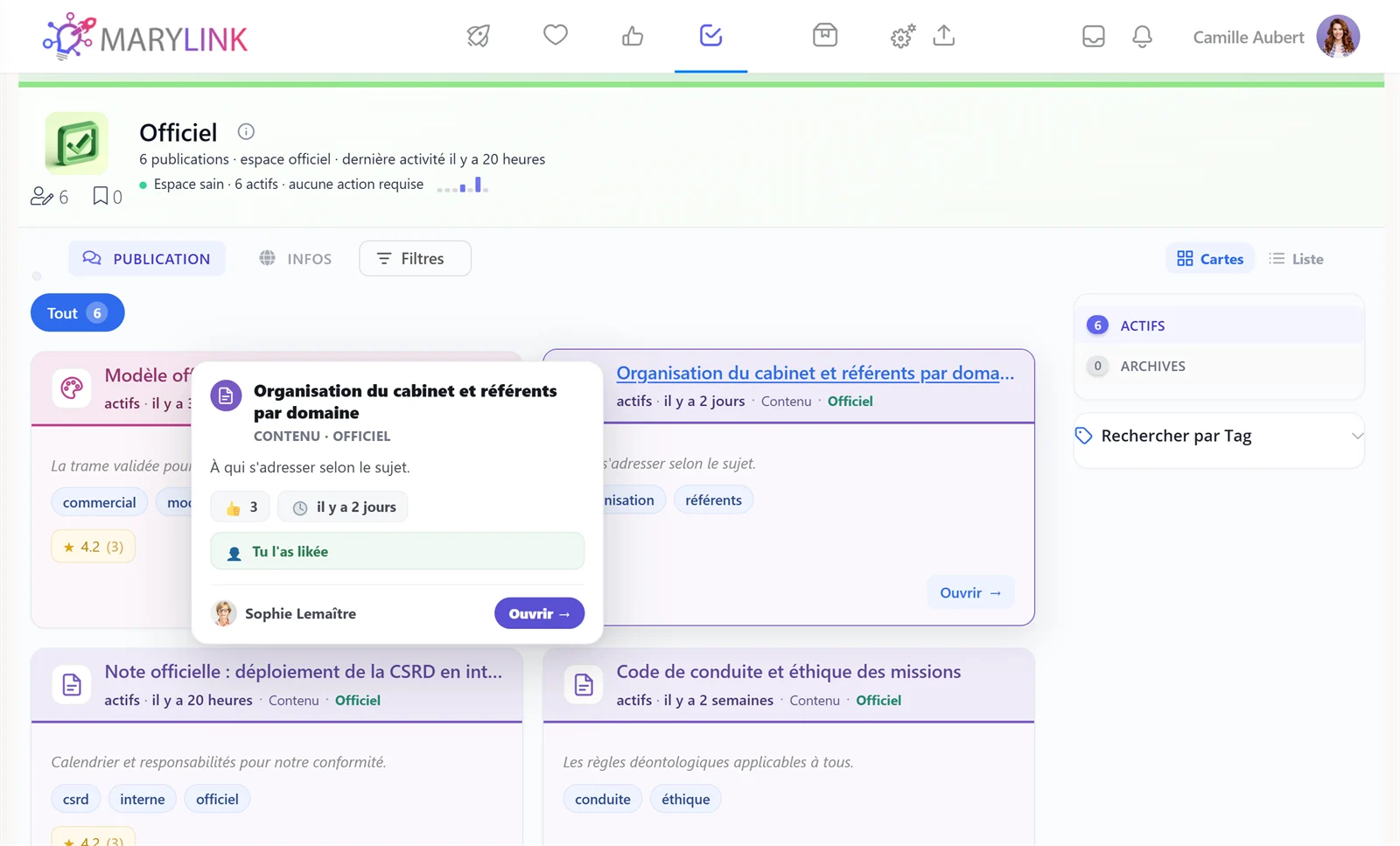The height and width of the screenshot is (846, 1400).
Task: Click the officiel tag
Action: (217, 799)
